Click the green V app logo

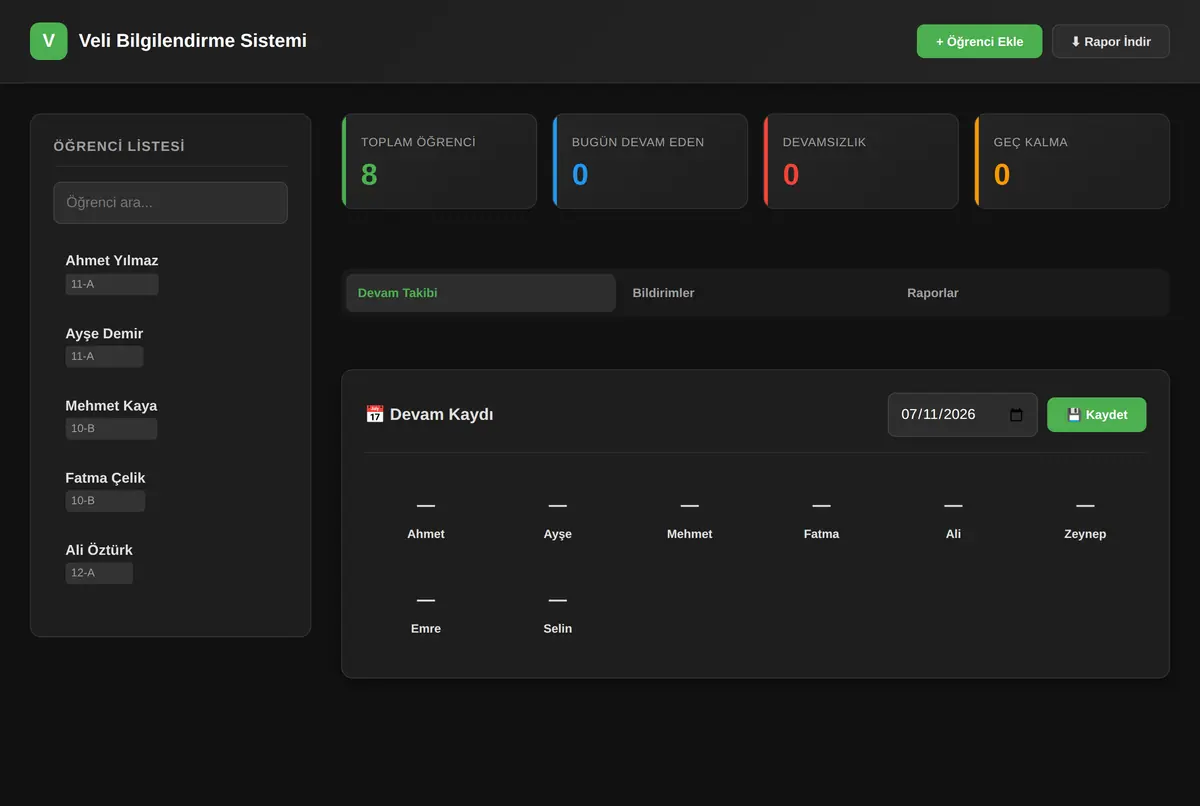point(49,41)
